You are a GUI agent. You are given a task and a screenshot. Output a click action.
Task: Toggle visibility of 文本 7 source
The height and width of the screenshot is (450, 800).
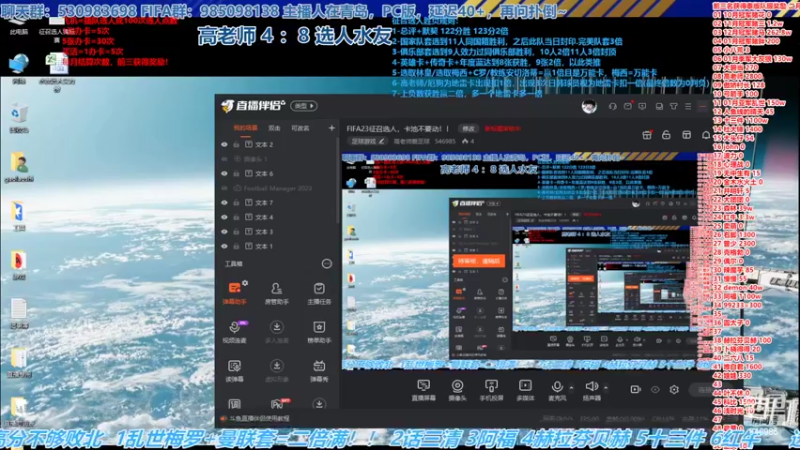click(x=224, y=203)
